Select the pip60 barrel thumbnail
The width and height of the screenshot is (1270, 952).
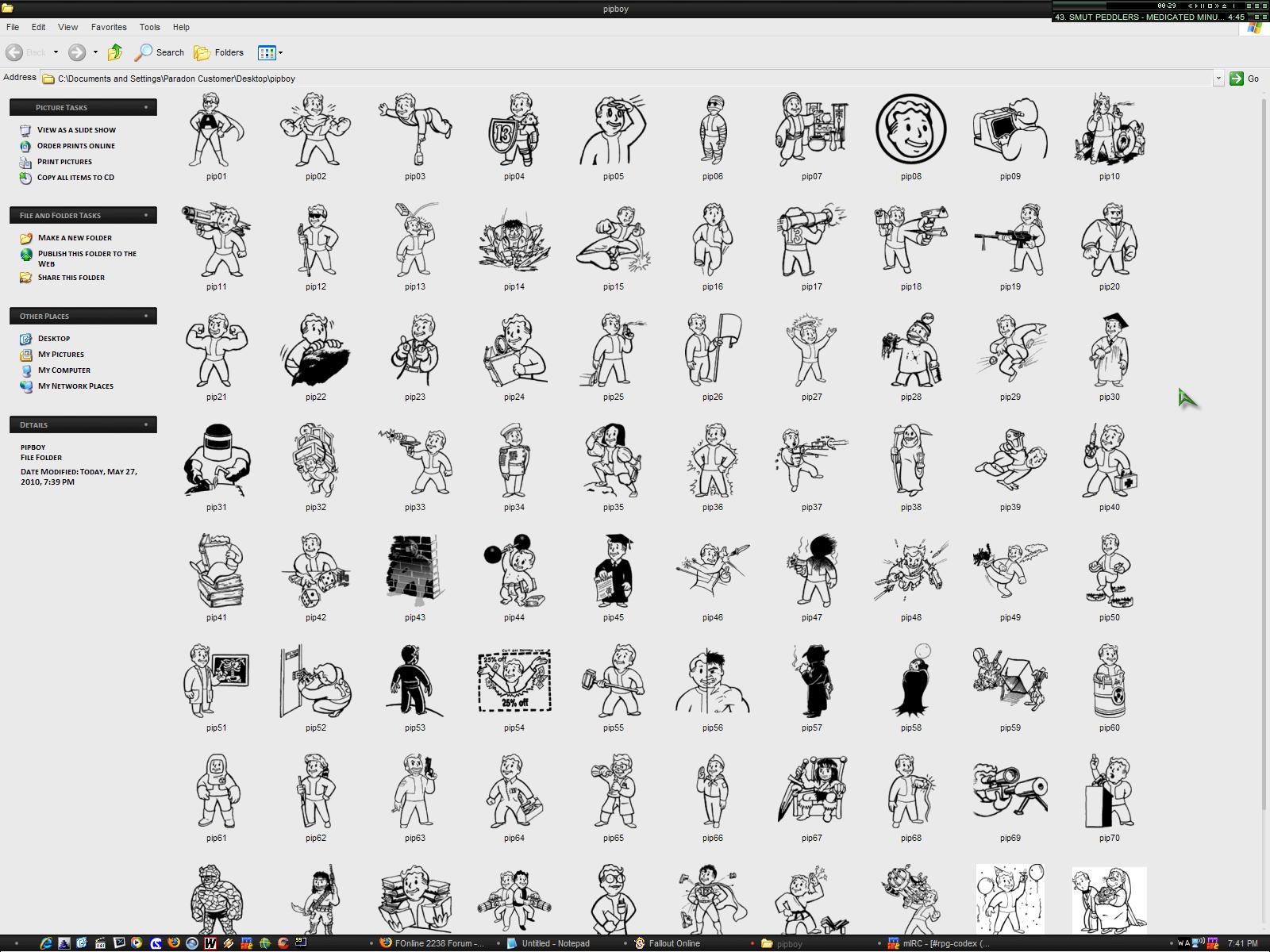coord(1110,681)
